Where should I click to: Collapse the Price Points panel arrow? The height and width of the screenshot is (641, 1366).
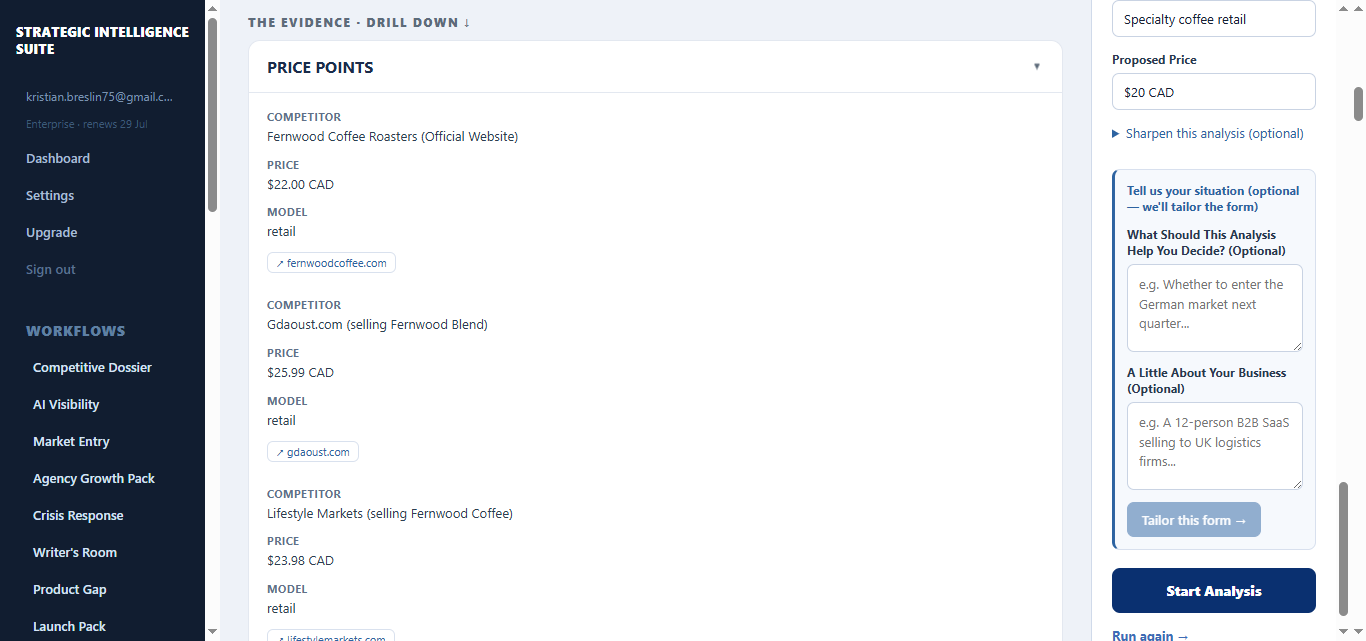click(x=1037, y=67)
